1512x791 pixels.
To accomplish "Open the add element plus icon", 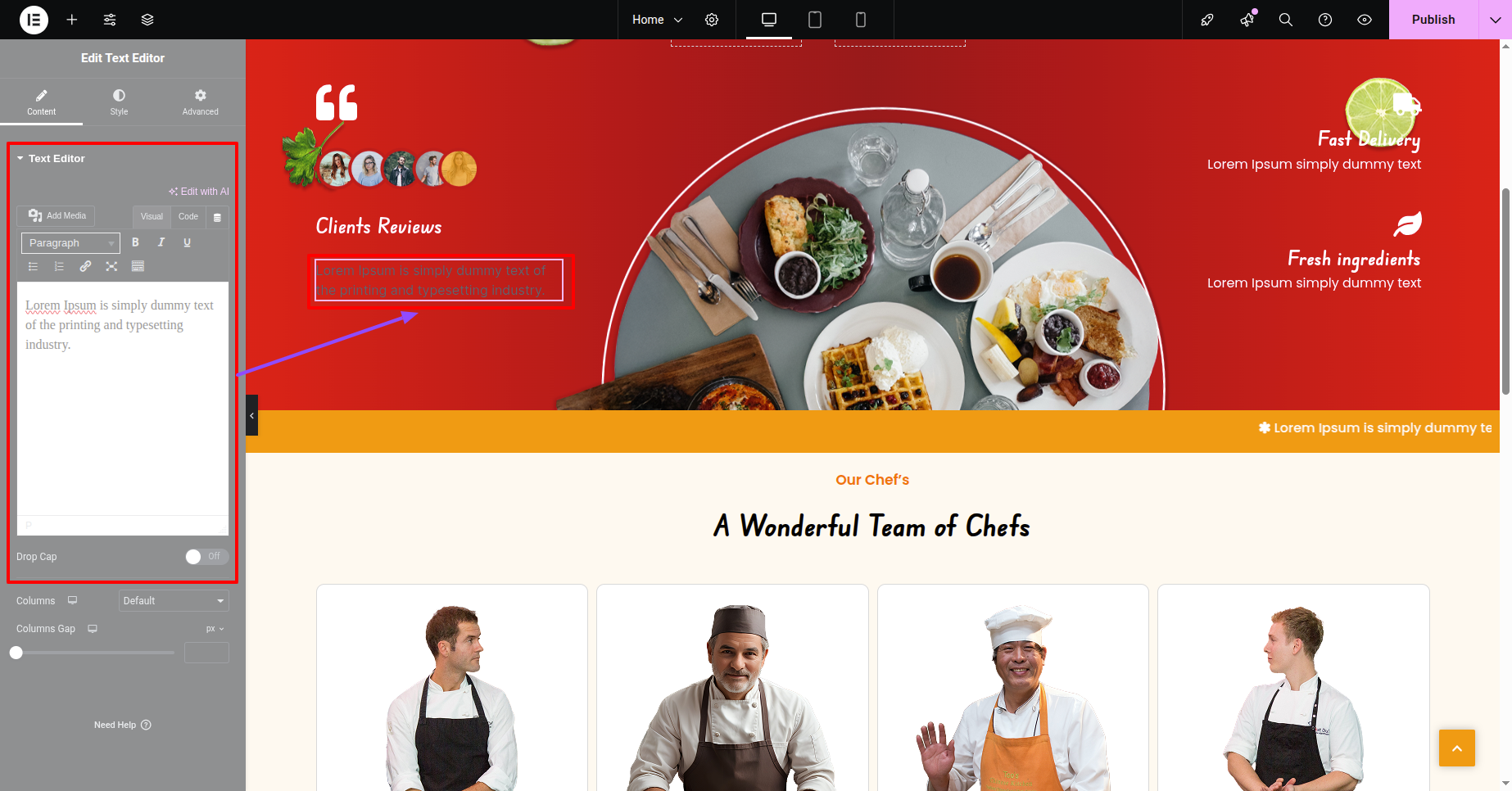I will click(72, 20).
